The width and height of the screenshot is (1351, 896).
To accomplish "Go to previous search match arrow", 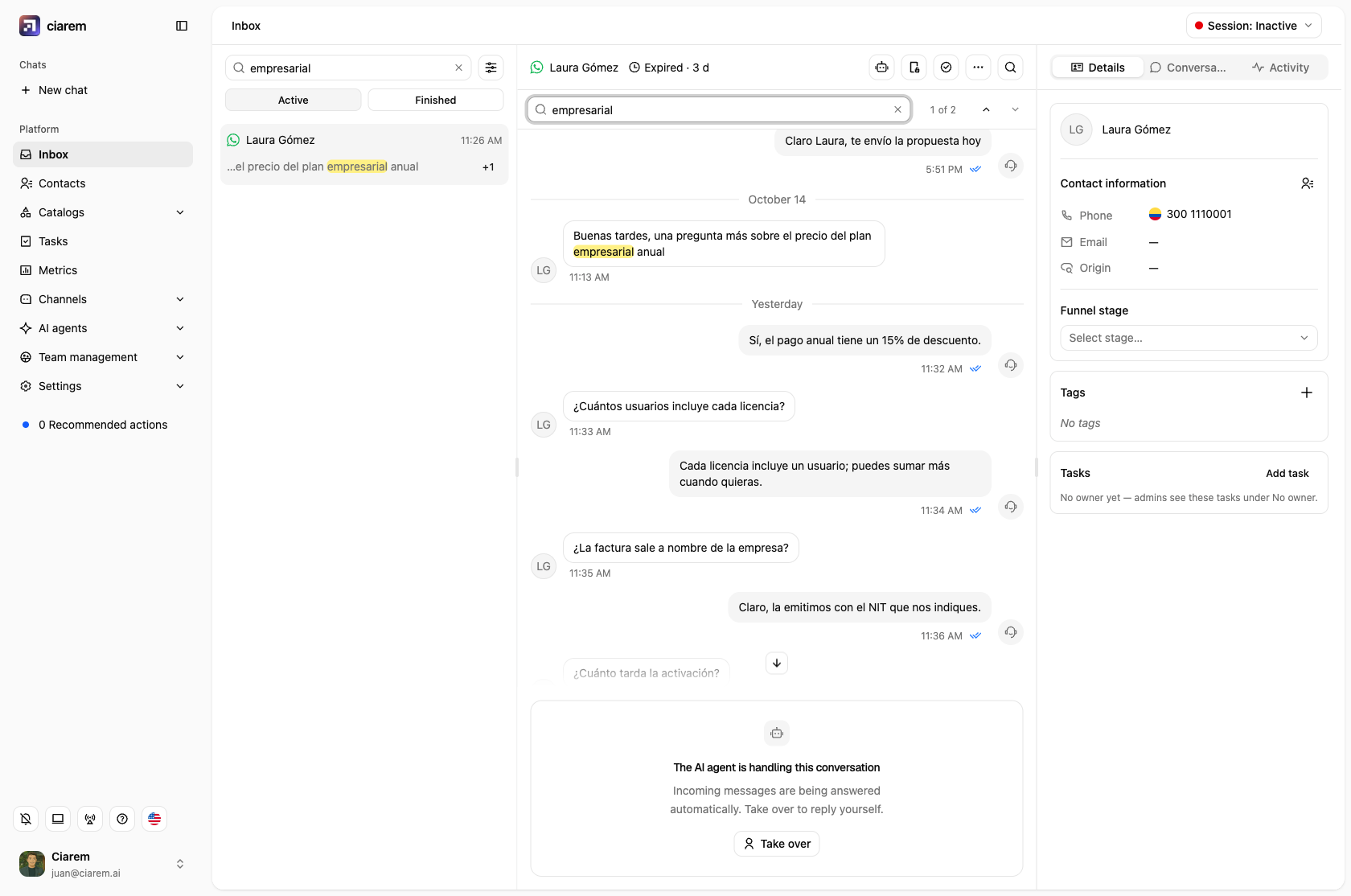I will tap(986, 109).
